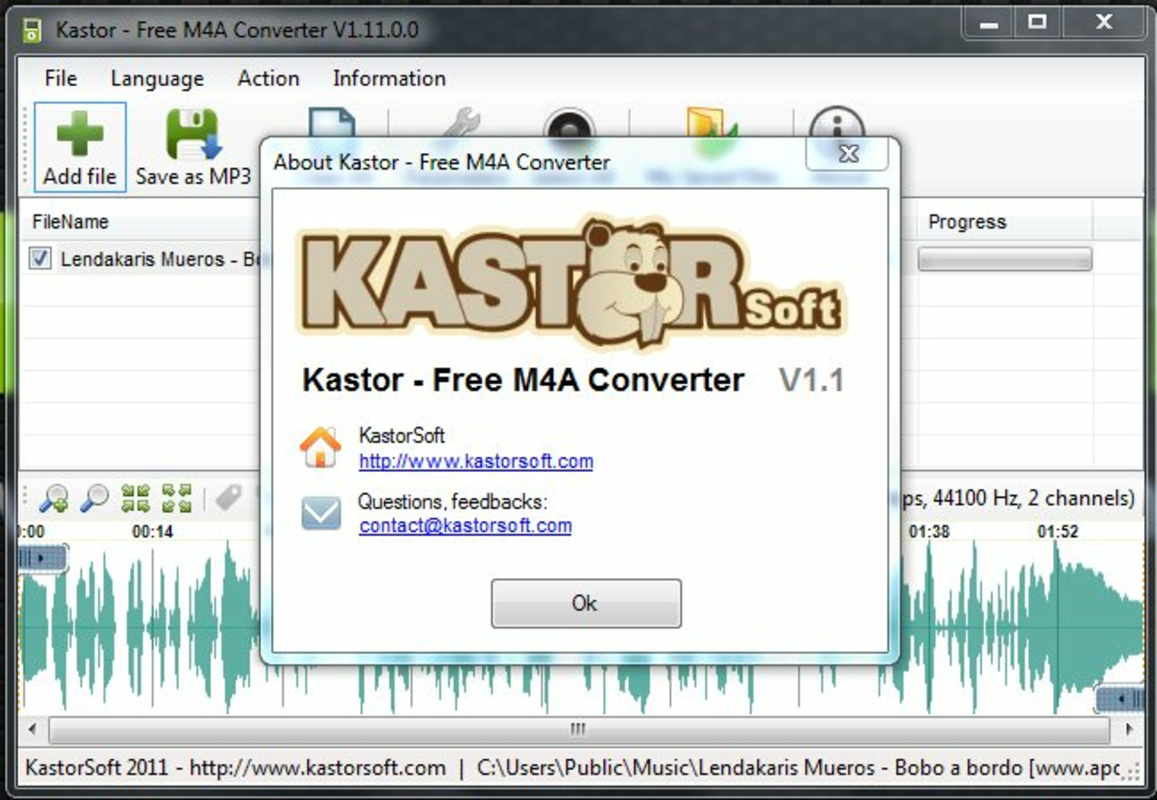The image size is (1157, 800).
Task: Open the http://www.kastorsoft.com link
Action: [x=476, y=461]
